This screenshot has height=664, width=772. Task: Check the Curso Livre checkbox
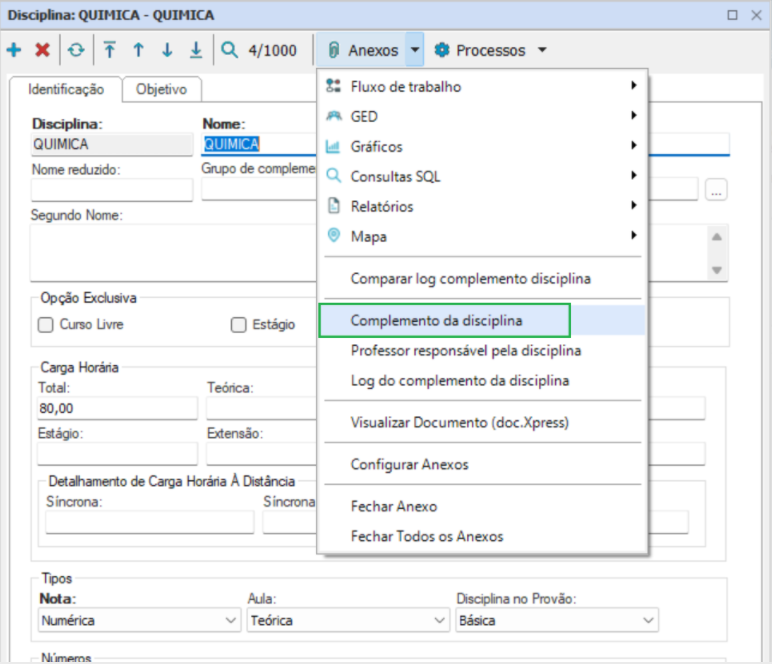[x=46, y=325]
